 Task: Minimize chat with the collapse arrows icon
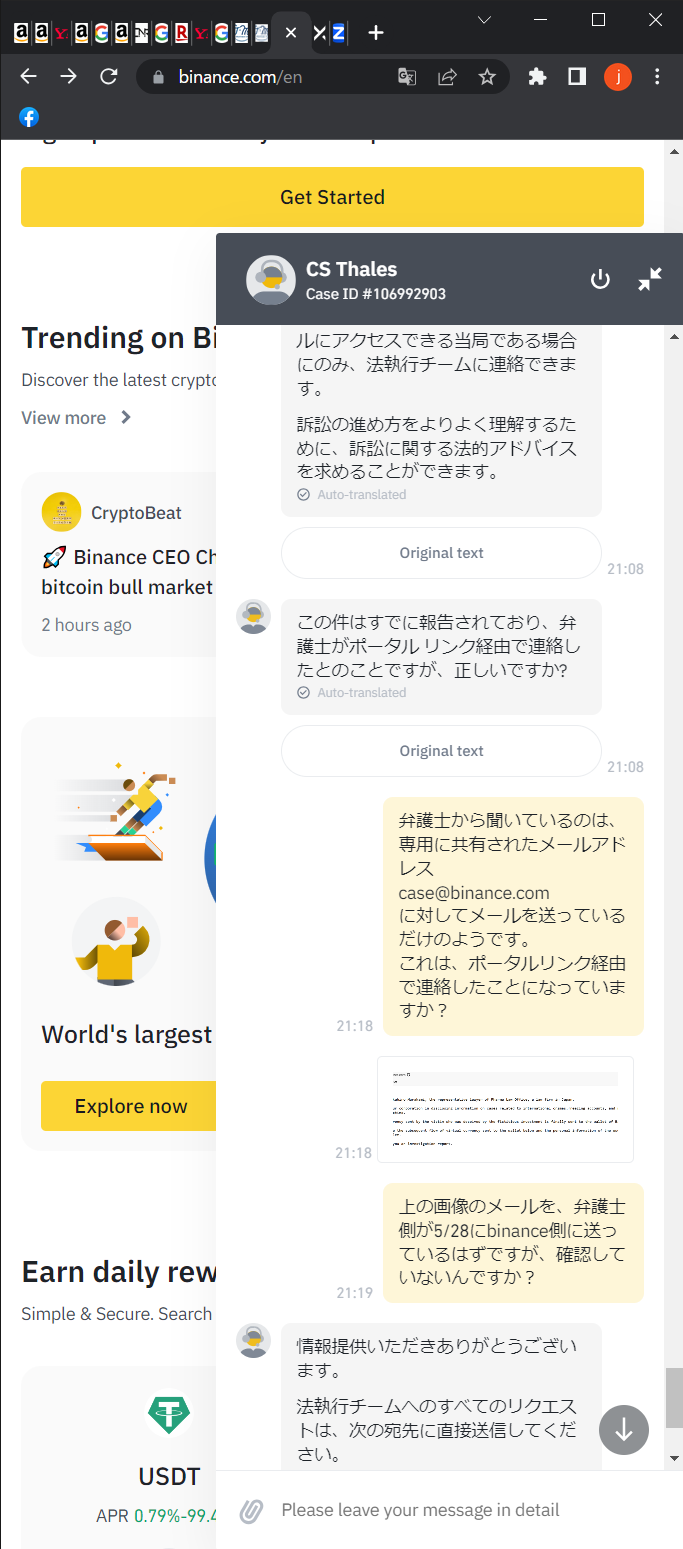click(x=650, y=280)
